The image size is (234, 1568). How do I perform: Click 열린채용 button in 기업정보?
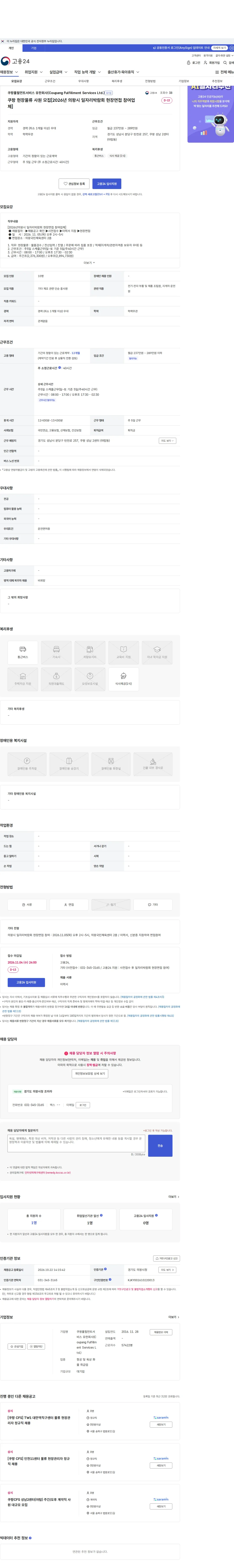(x=36, y=1347)
